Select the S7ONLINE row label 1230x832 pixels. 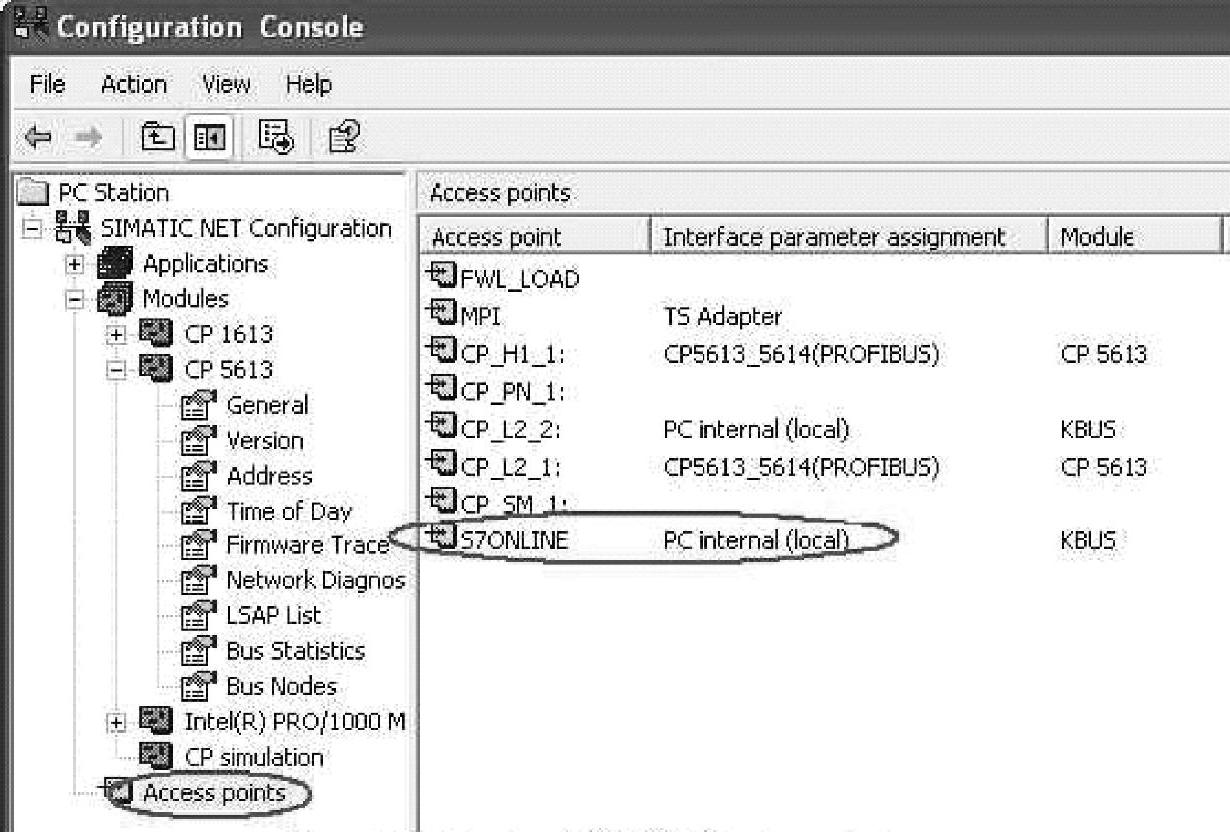[514, 540]
